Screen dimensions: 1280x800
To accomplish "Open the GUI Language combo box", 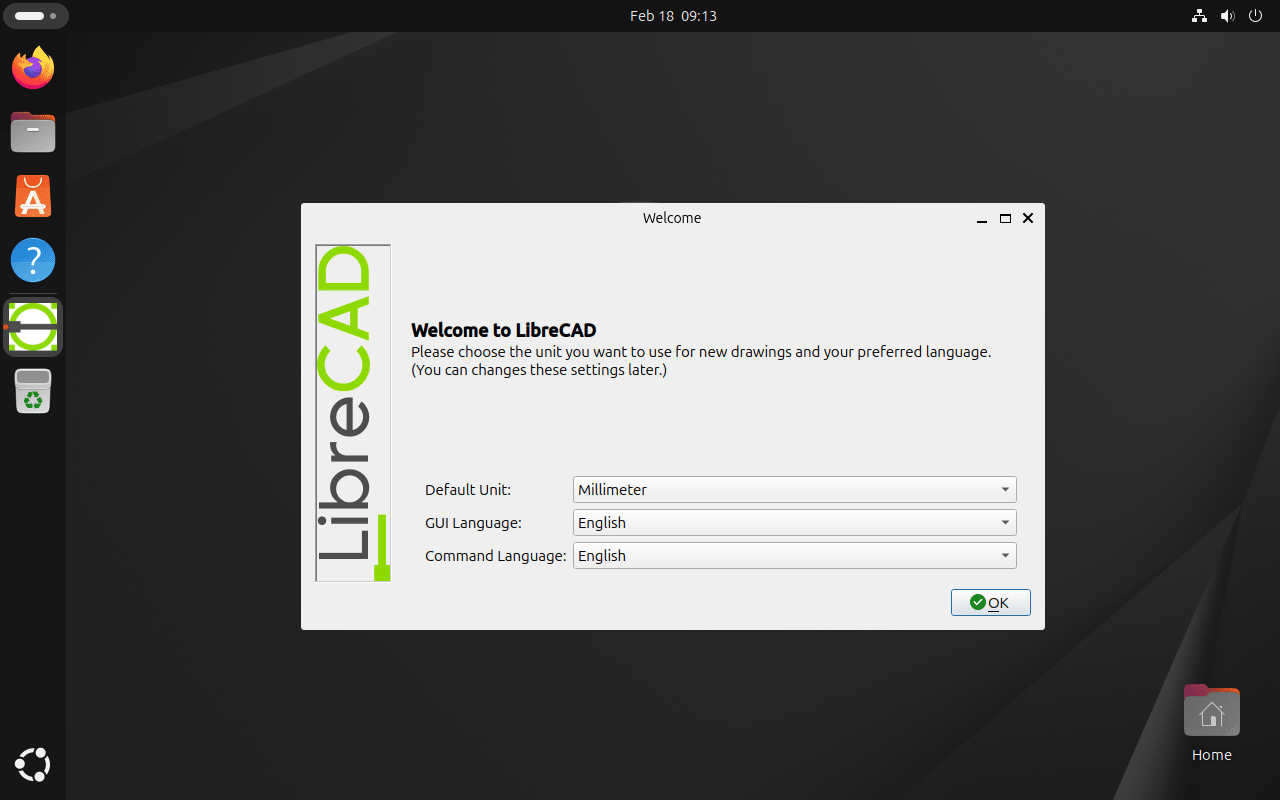I will (x=795, y=523).
